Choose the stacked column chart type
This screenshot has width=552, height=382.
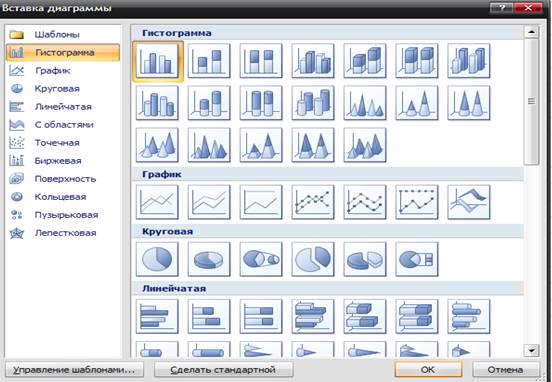pyautogui.click(x=209, y=61)
